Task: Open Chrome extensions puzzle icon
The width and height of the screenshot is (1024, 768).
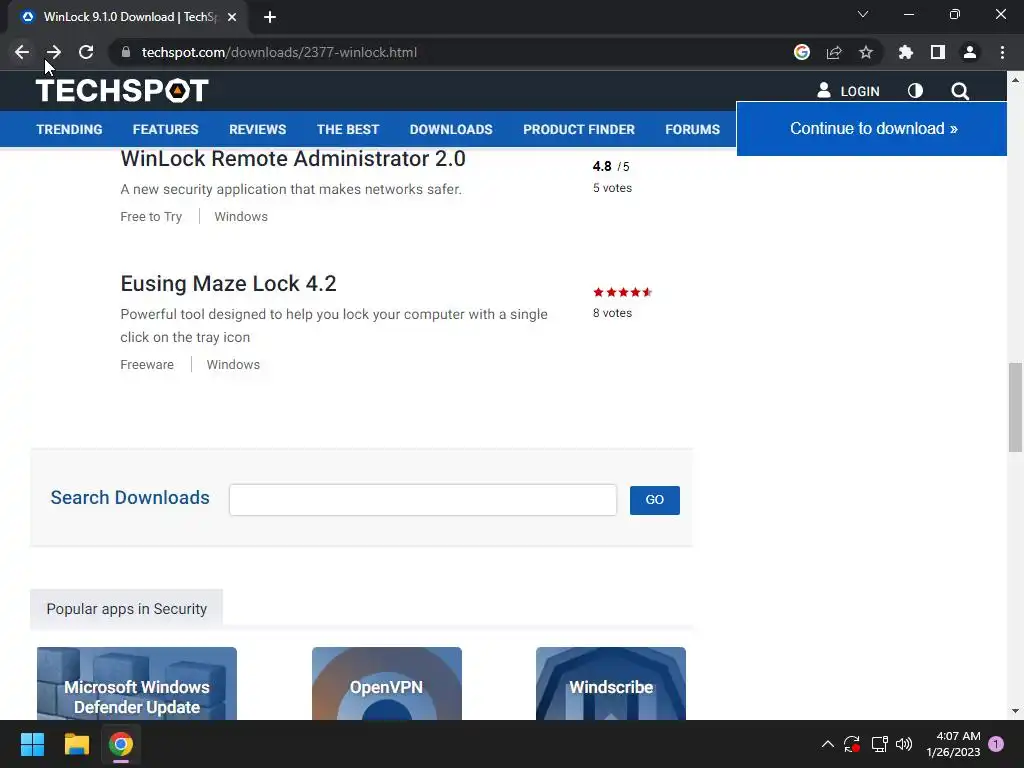Action: click(x=906, y=52)
